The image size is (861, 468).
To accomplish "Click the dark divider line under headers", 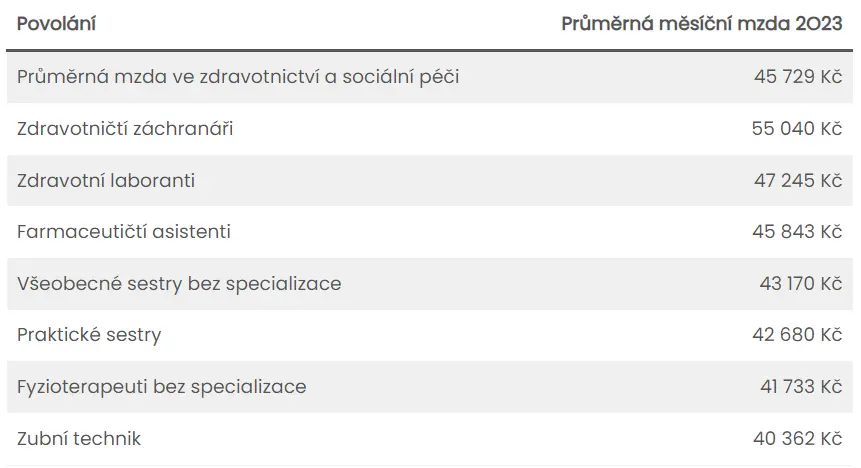I will click(429, 51).
